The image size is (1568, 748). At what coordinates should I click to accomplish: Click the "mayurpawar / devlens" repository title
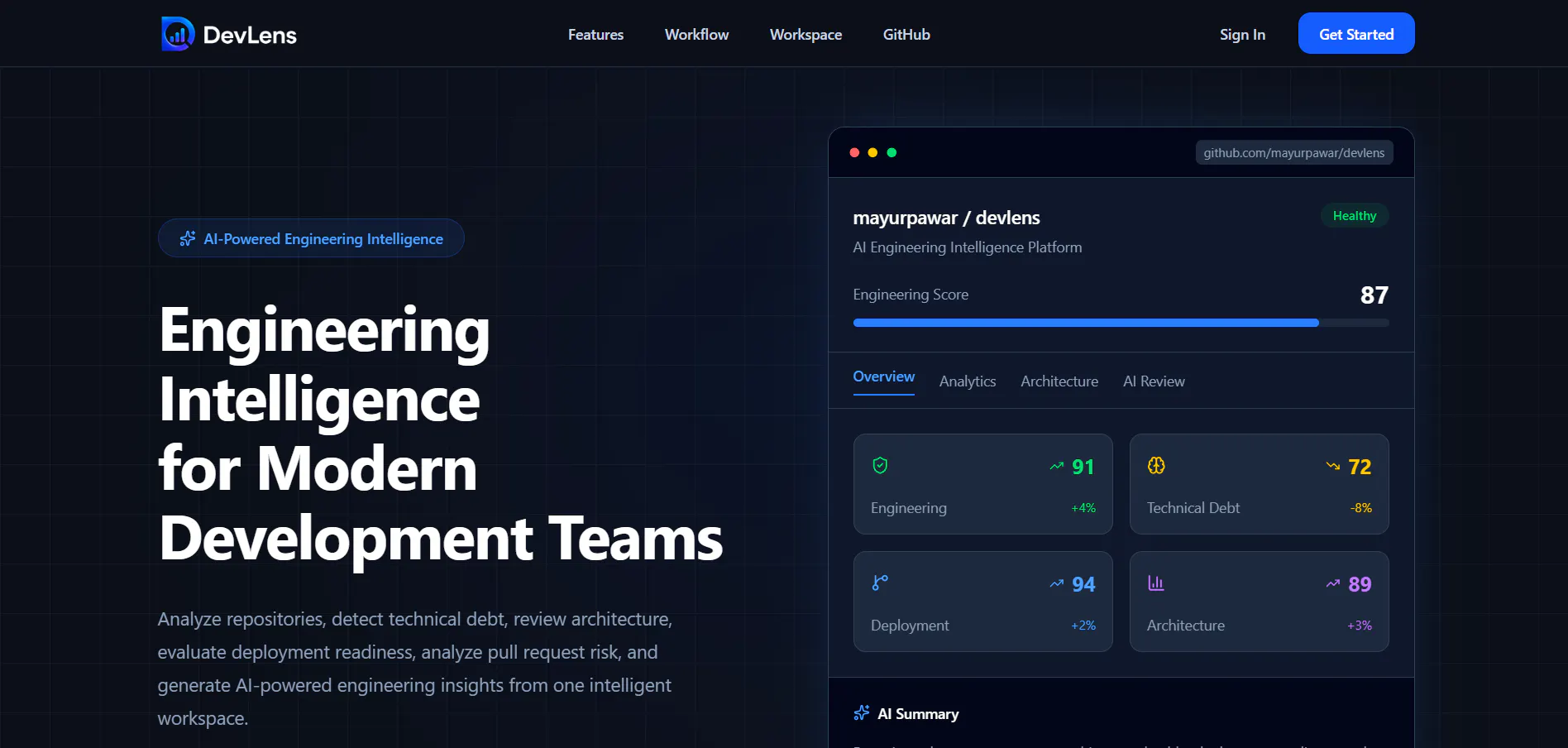pos(947,218)
